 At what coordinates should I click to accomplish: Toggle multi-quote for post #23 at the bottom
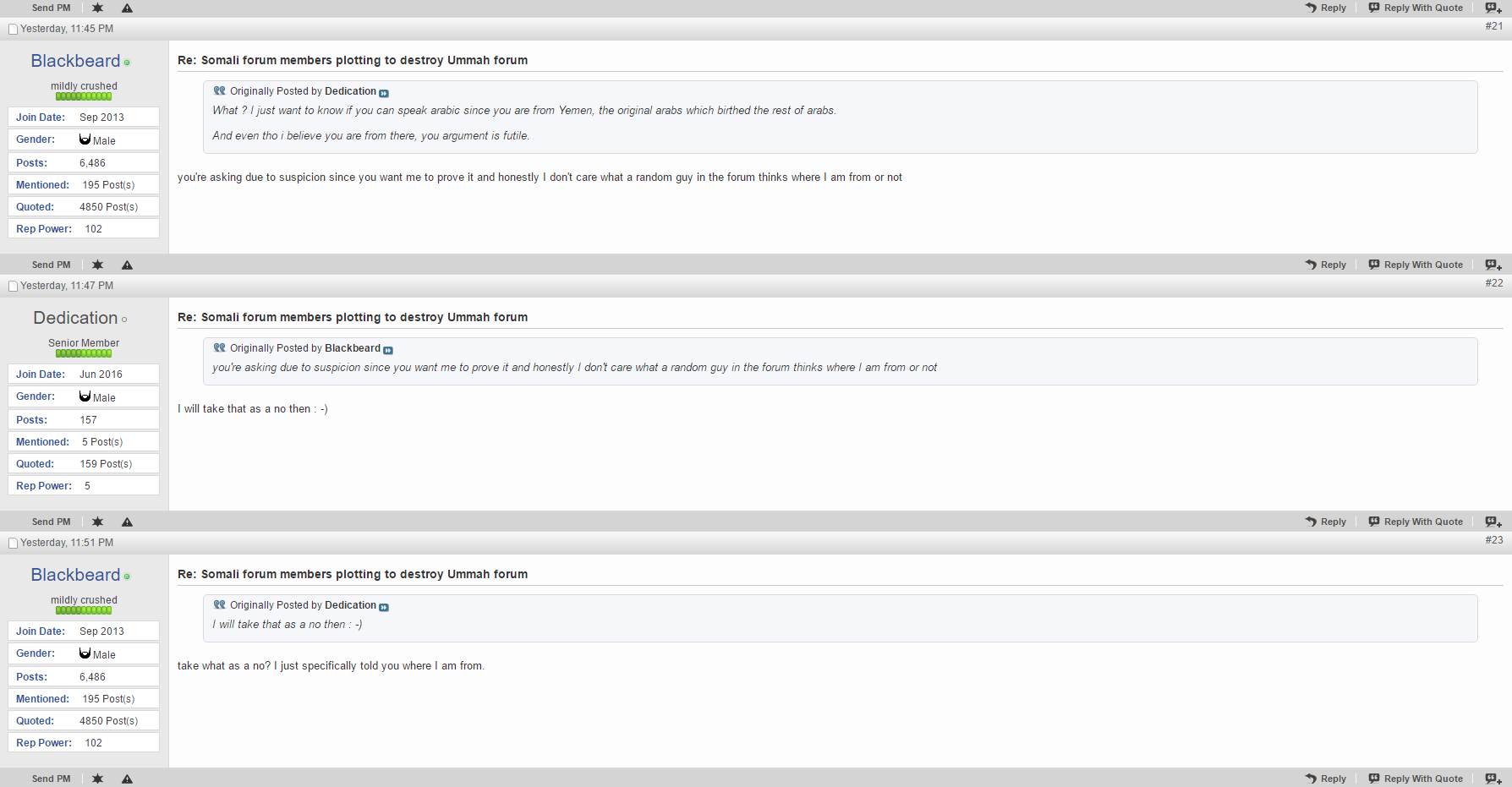(x=1493, y=779)
